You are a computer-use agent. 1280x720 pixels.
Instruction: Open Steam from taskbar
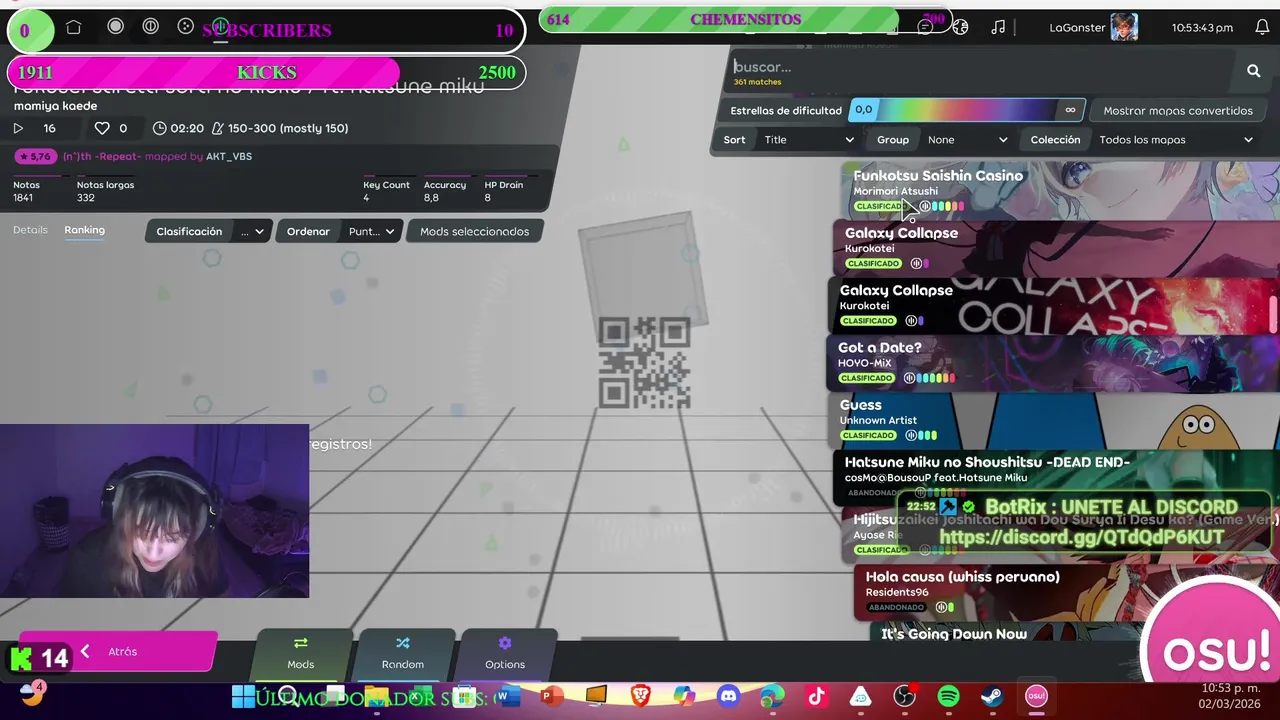coord(992,696)
